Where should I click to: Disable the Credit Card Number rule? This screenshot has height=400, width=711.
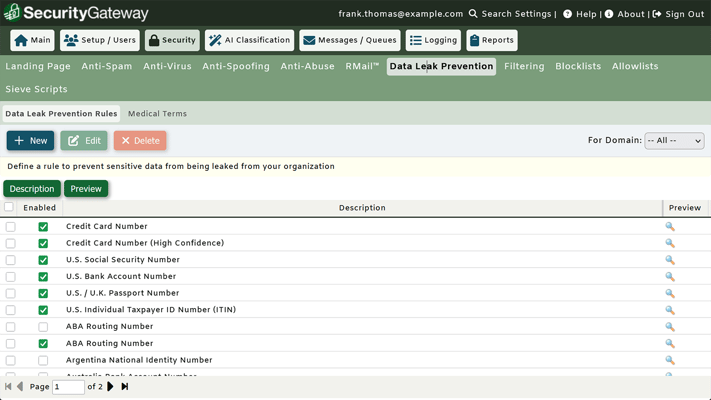click(43, 226)
